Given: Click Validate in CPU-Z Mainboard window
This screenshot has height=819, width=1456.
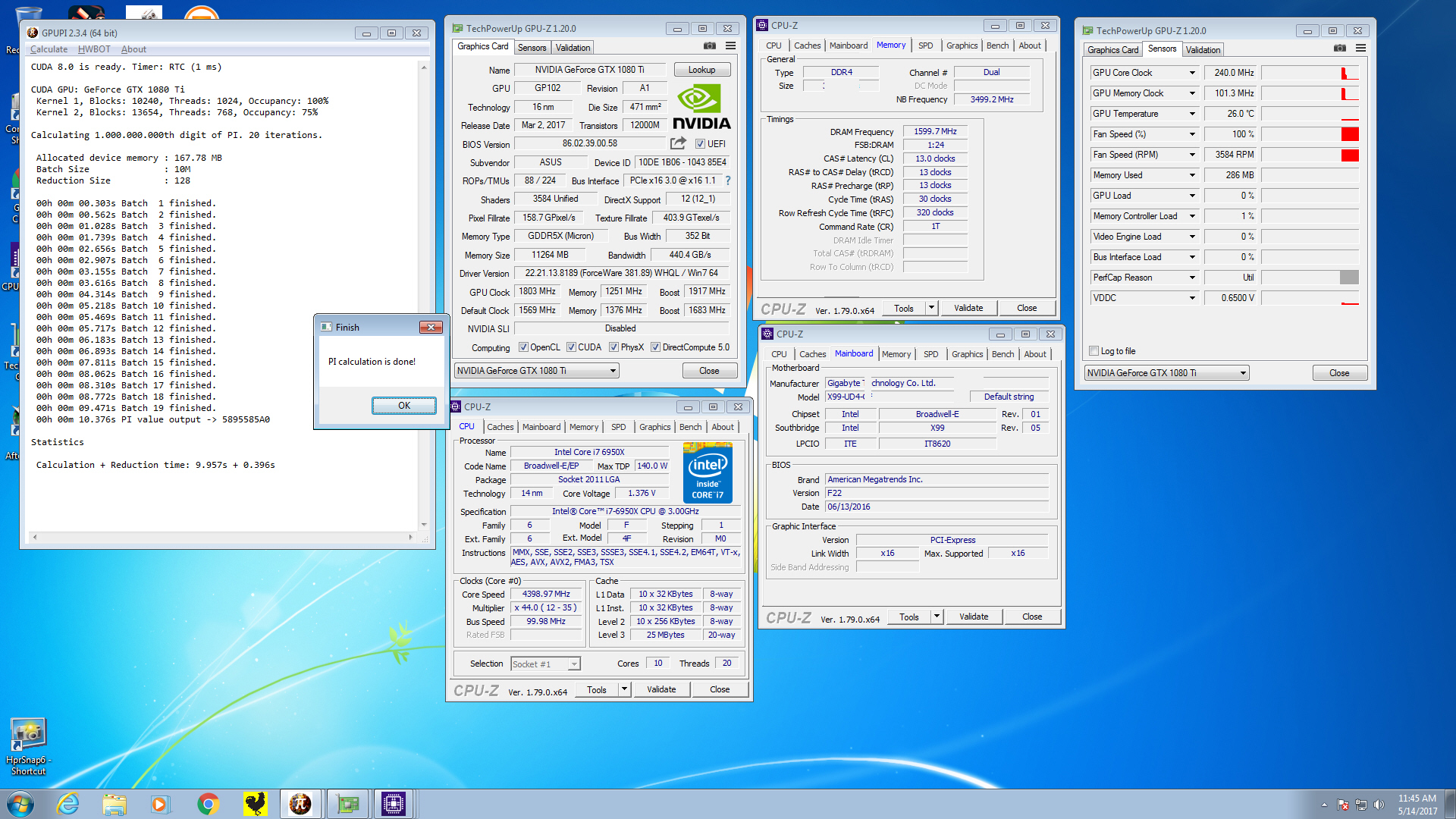Looking at the screenshot, I should point(974,617).
